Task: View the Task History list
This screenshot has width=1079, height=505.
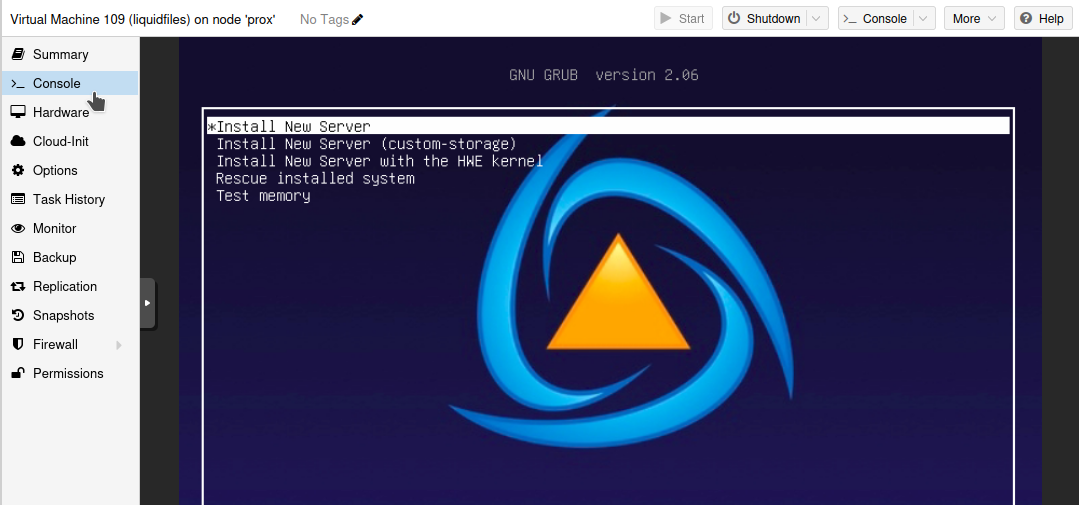Action: (70, 200)
